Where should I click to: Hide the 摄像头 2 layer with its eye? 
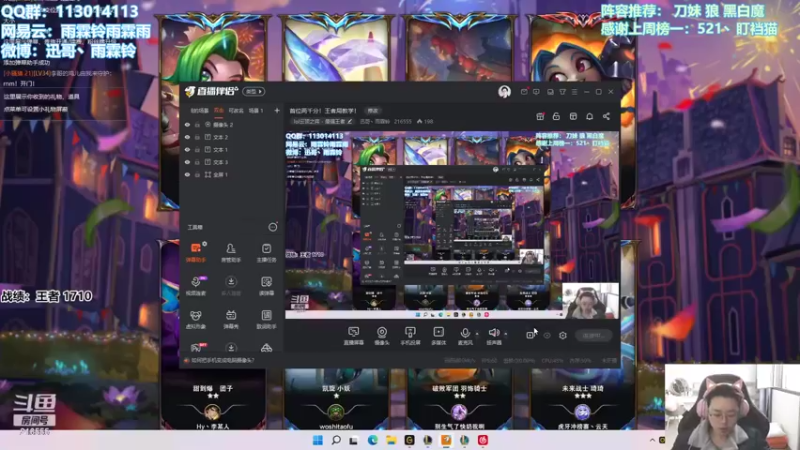(x=187, y=124)
